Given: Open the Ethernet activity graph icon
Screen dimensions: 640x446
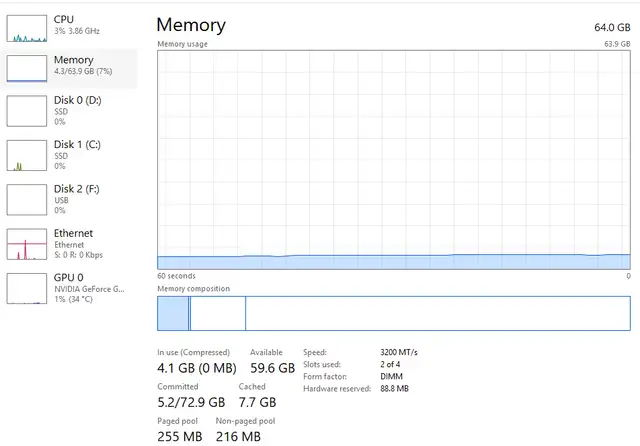Looking at the screenshot, I should (x=27, y=244).
